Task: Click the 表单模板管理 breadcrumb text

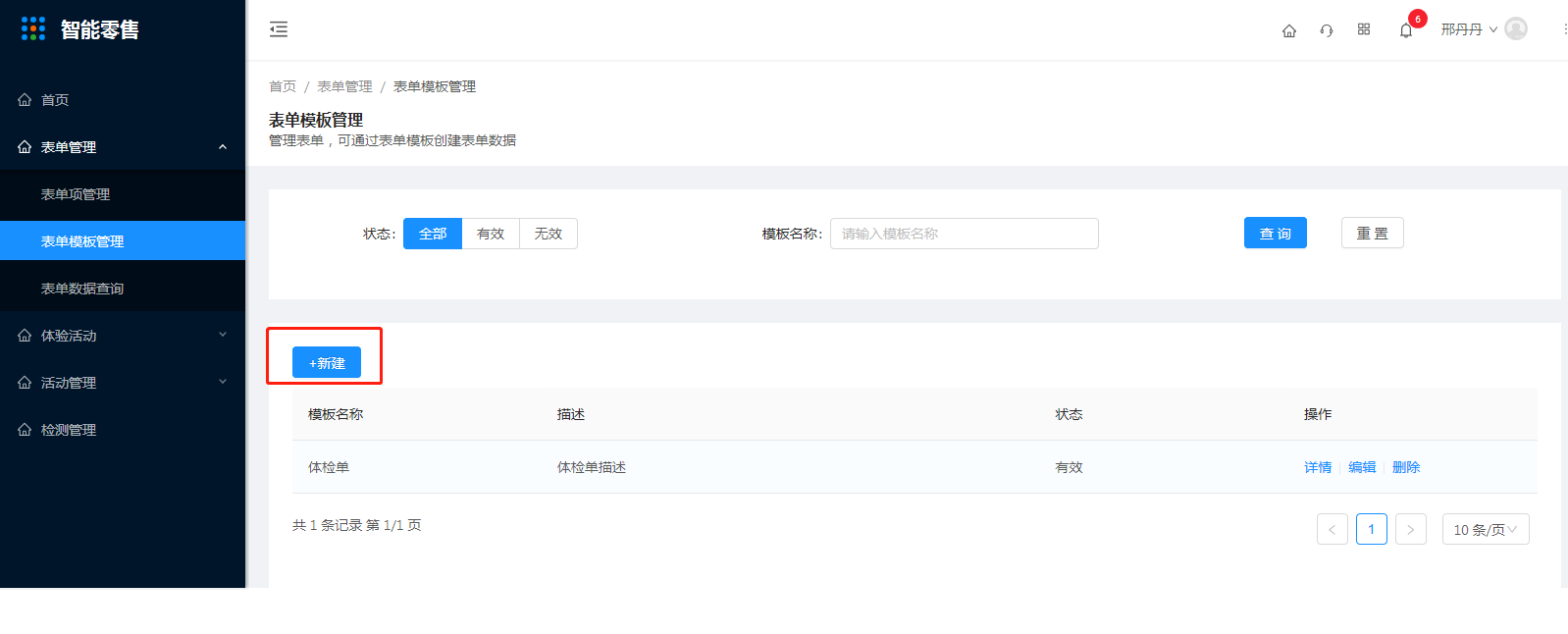Action: pyautogui.click(x=435, y=86)
